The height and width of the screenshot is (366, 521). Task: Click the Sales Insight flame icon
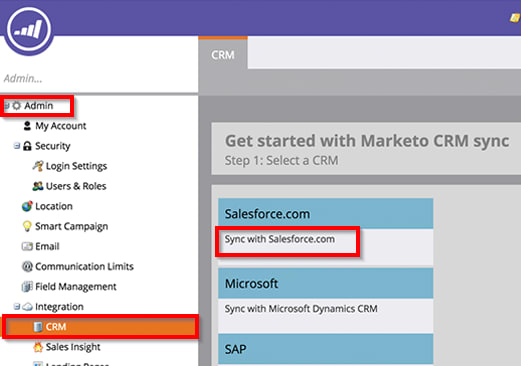coord(38,347)
